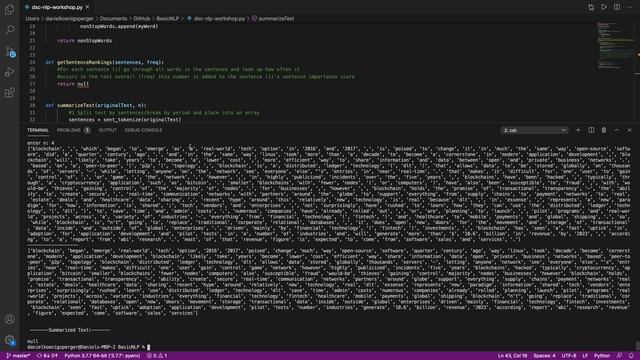Open errors and warnings count in status bar

coord(157,356)
